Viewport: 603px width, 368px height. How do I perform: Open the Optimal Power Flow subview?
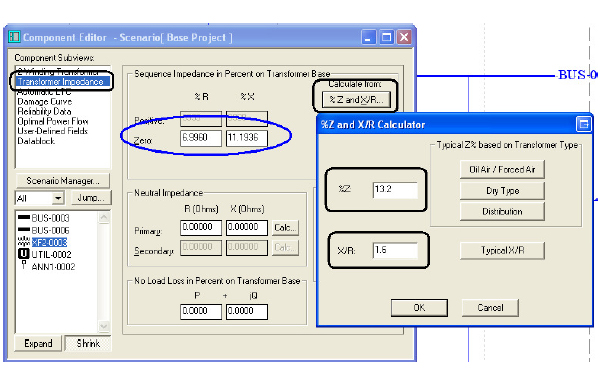[53, 121]
